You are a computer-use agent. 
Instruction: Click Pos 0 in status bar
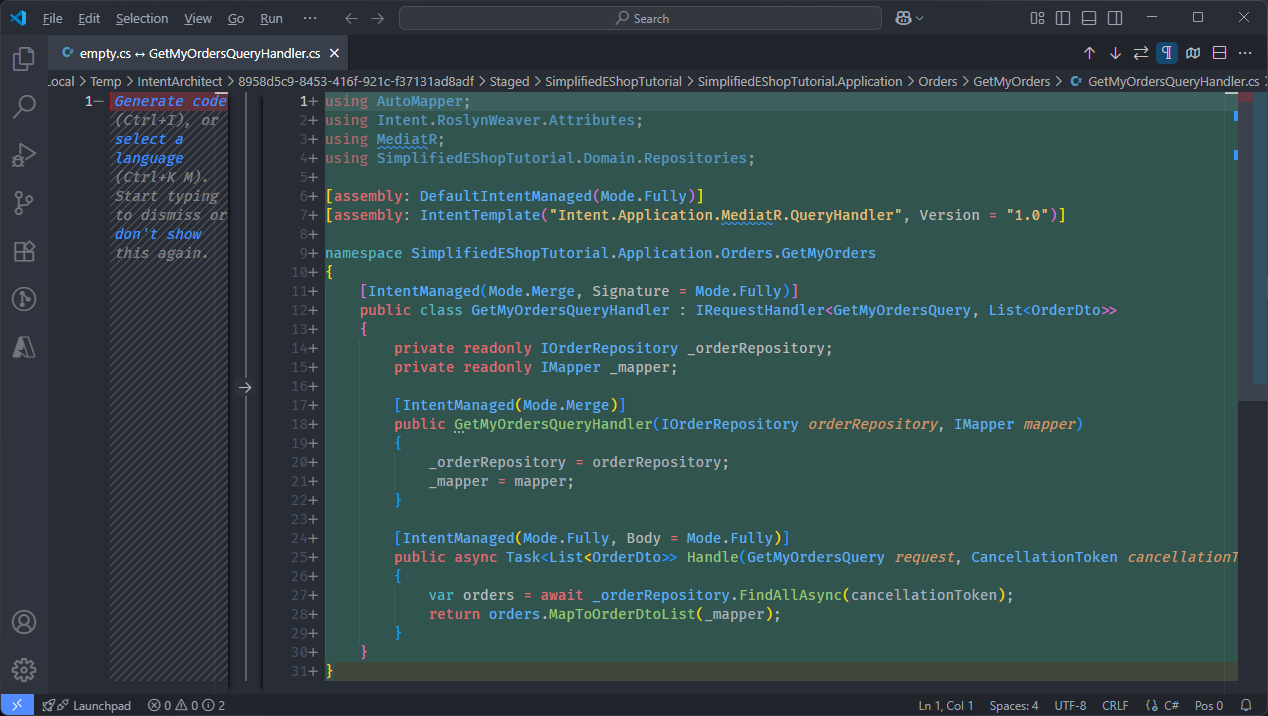coord(1208,705)
